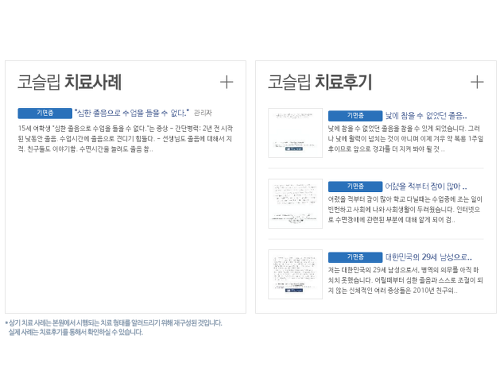Click the thumbnail beside "어렸을 적부터 잠이 많아"
This screenshot has width=500, height=374.
coord(295,203)
